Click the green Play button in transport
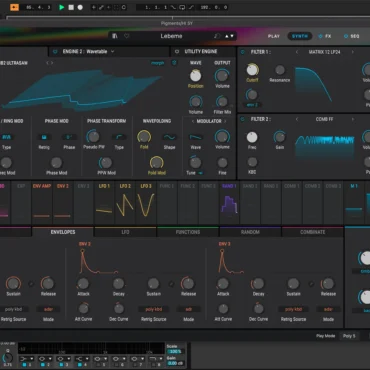370x370 pixels. (61, 7)
